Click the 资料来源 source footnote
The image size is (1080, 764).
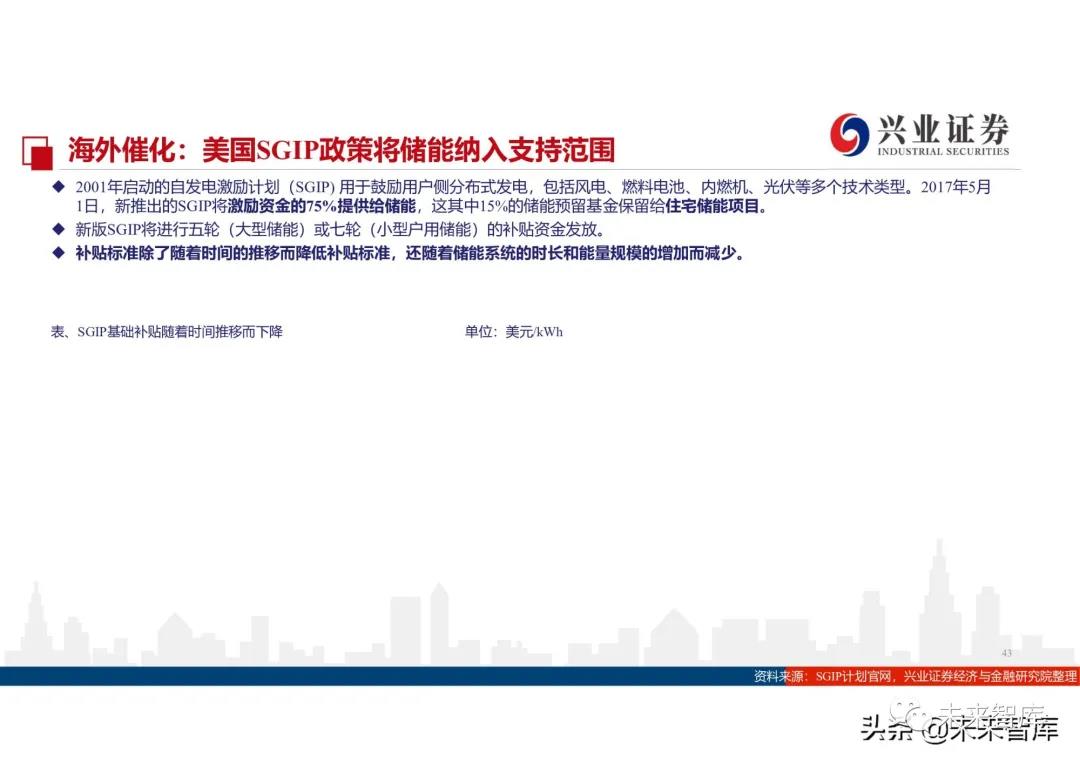[915, 677]
